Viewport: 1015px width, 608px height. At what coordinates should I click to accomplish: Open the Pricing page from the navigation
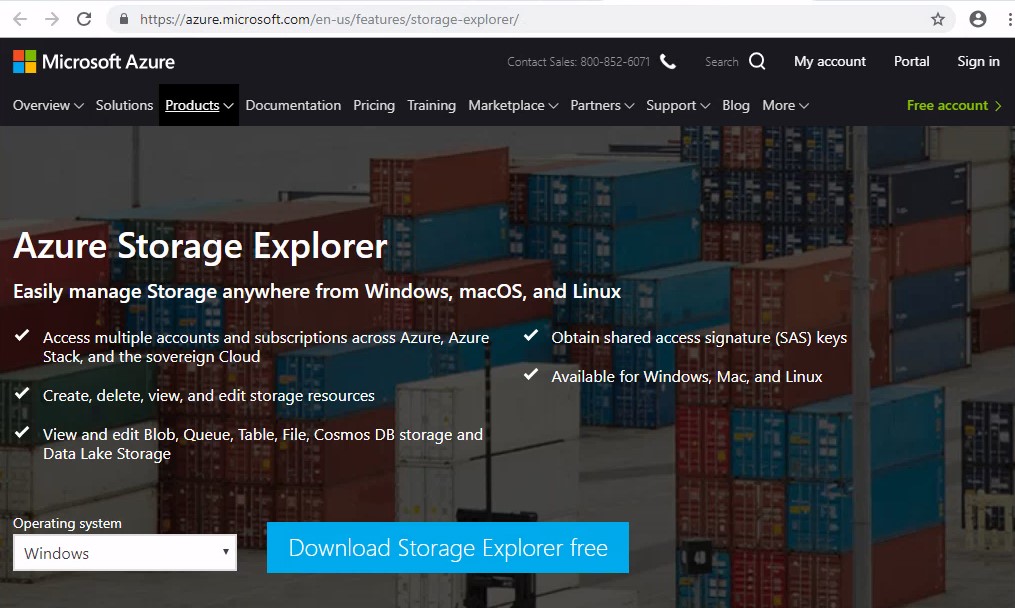click(x=373, y=105)
